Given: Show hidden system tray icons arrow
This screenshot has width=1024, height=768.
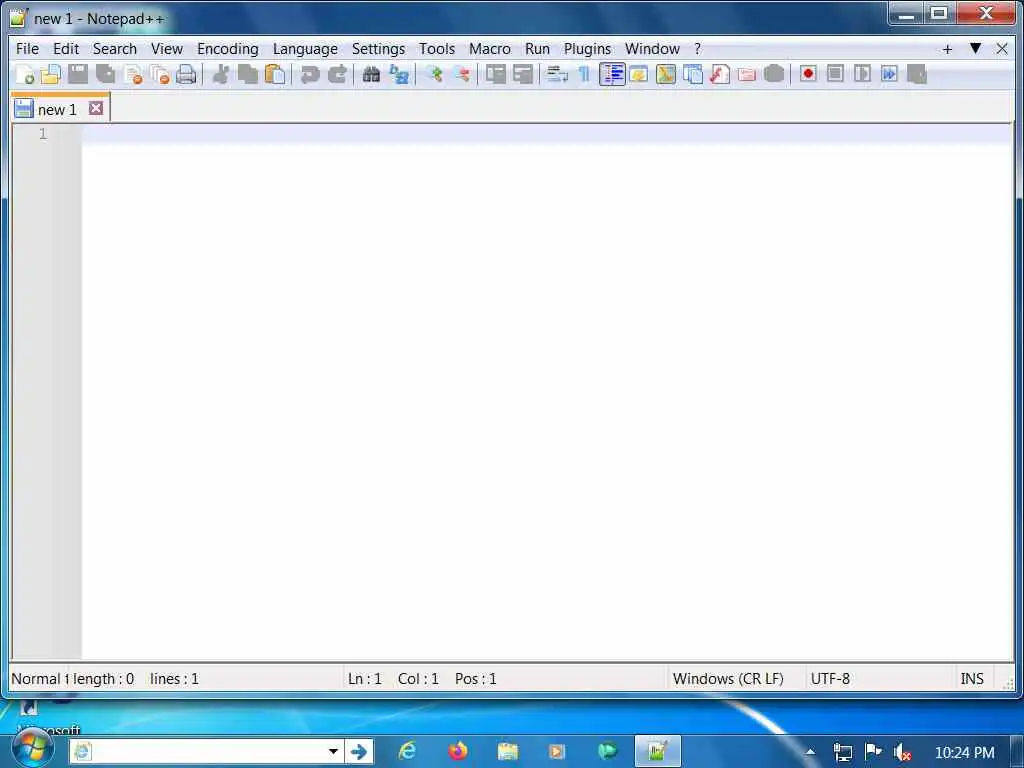Looking at the screenshot, I should click(810, 752).
